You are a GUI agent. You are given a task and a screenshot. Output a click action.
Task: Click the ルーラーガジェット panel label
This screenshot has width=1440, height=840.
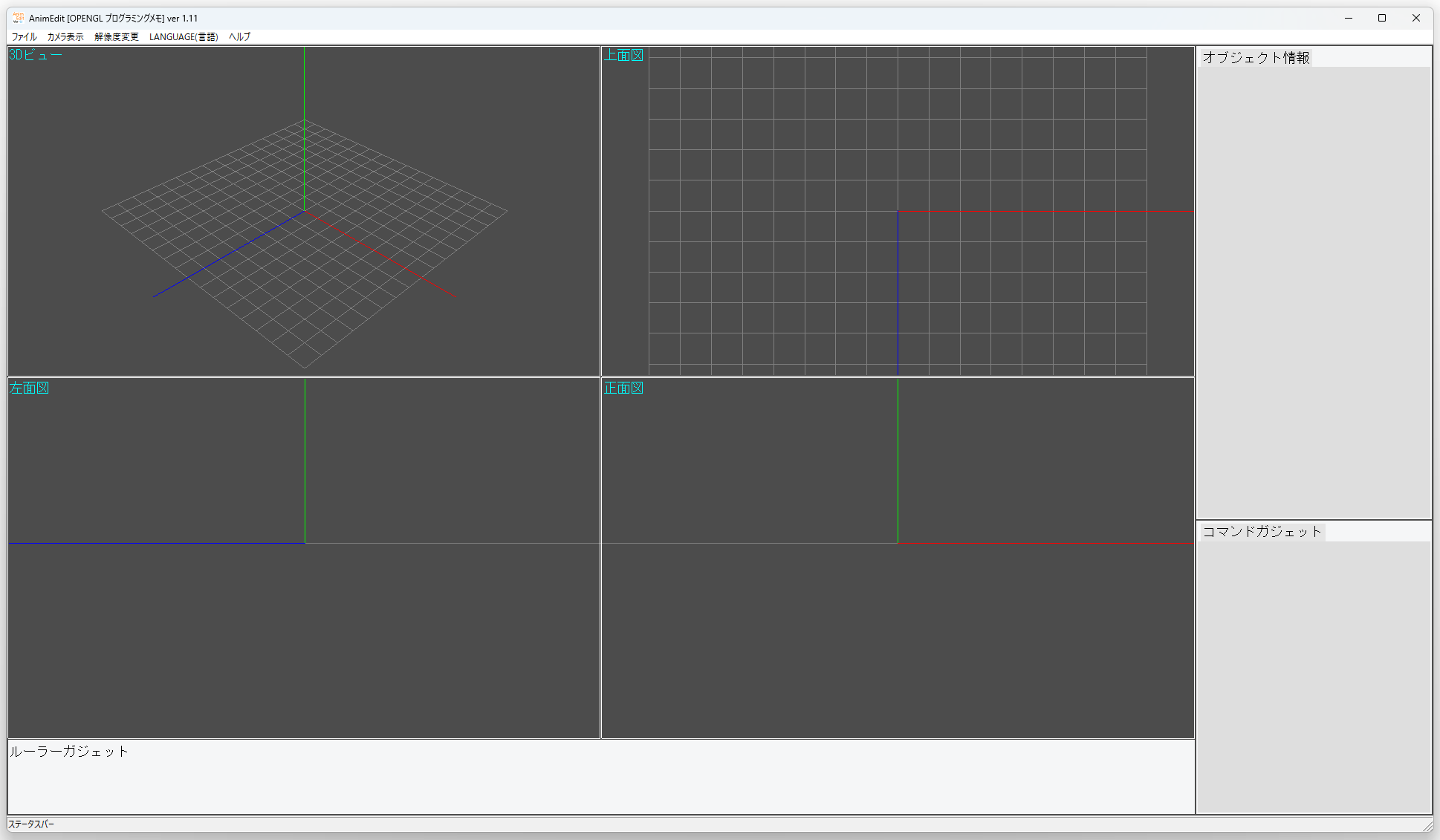point(69,751)
